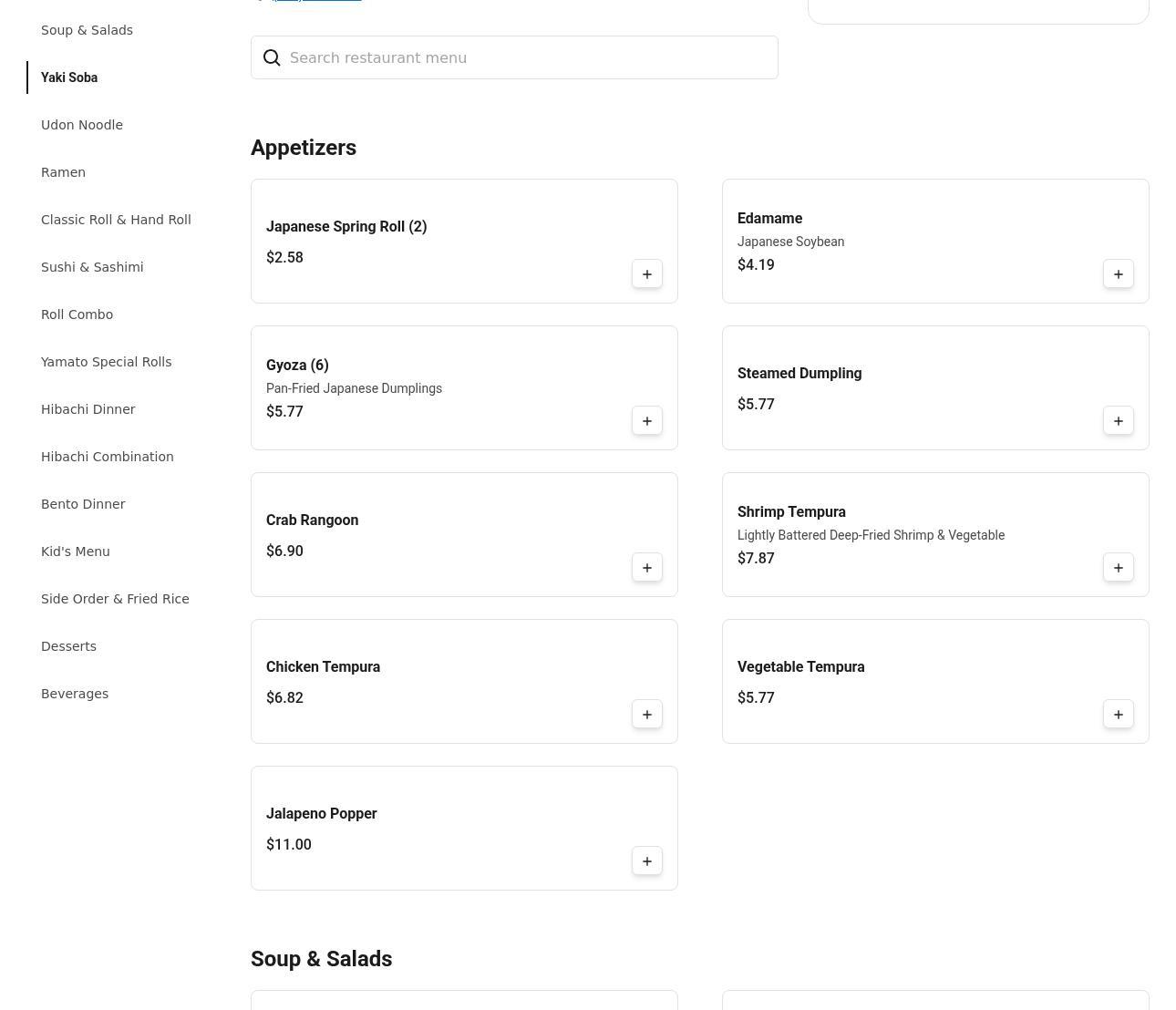The width and height of the screenshot is (1176, 1010).
Task: Focus the Search restaurant menu field
Action: (529, 58)
